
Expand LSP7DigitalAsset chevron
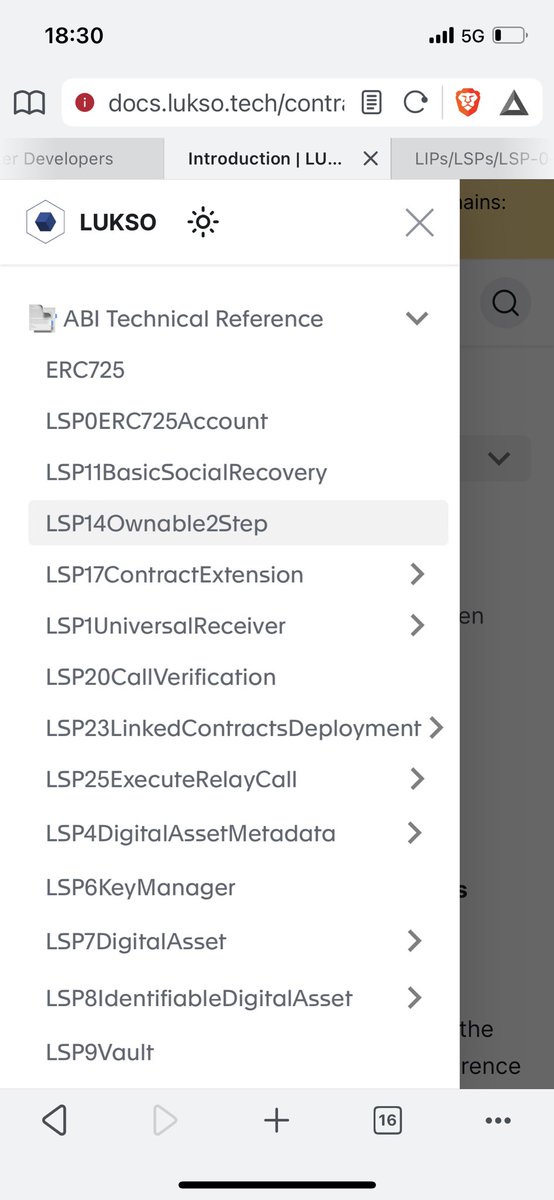pos(415,941)
